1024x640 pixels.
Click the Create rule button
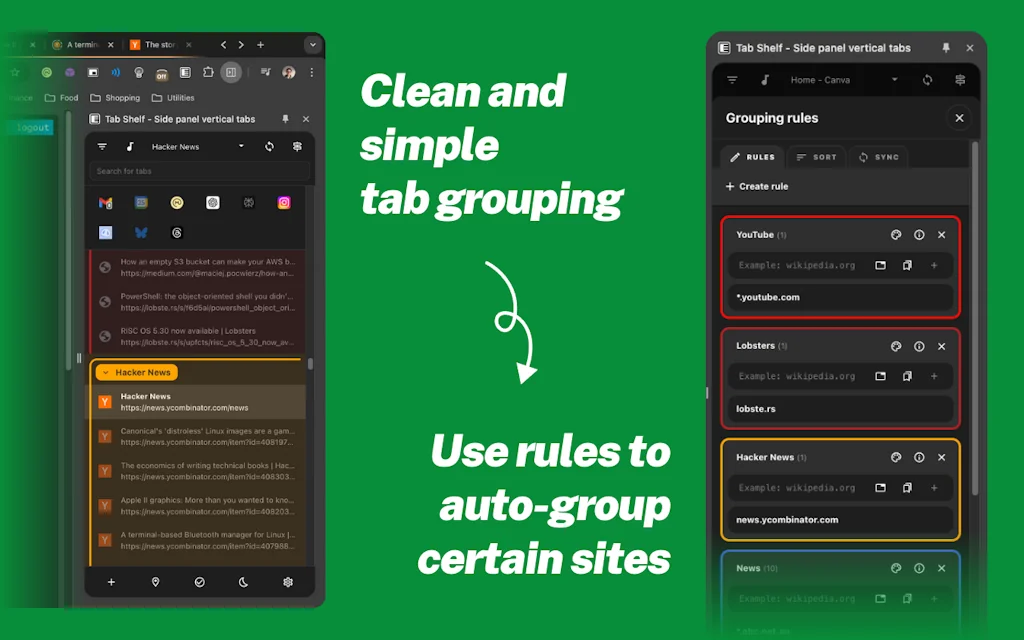pos(757,186)
